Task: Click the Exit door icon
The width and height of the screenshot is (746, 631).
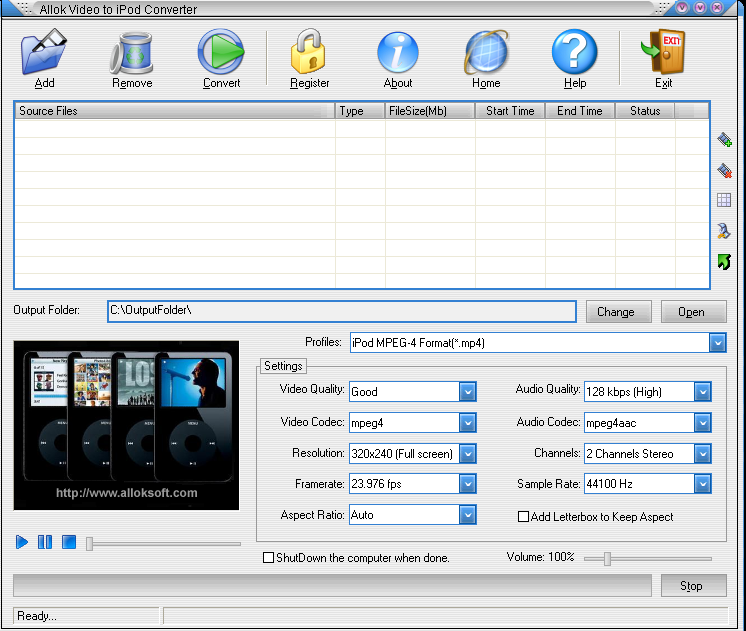Action: click(x=663, y=51)
